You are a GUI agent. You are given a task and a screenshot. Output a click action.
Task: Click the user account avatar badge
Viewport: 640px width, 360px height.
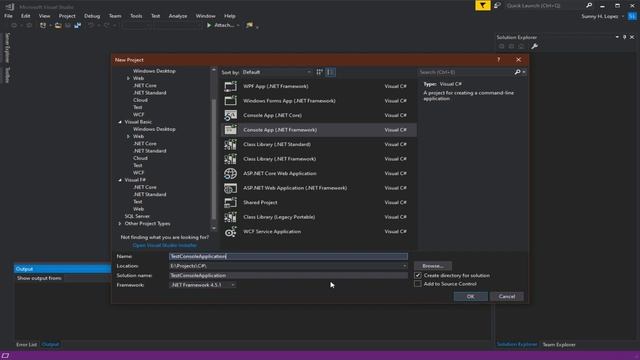point(632,16)
